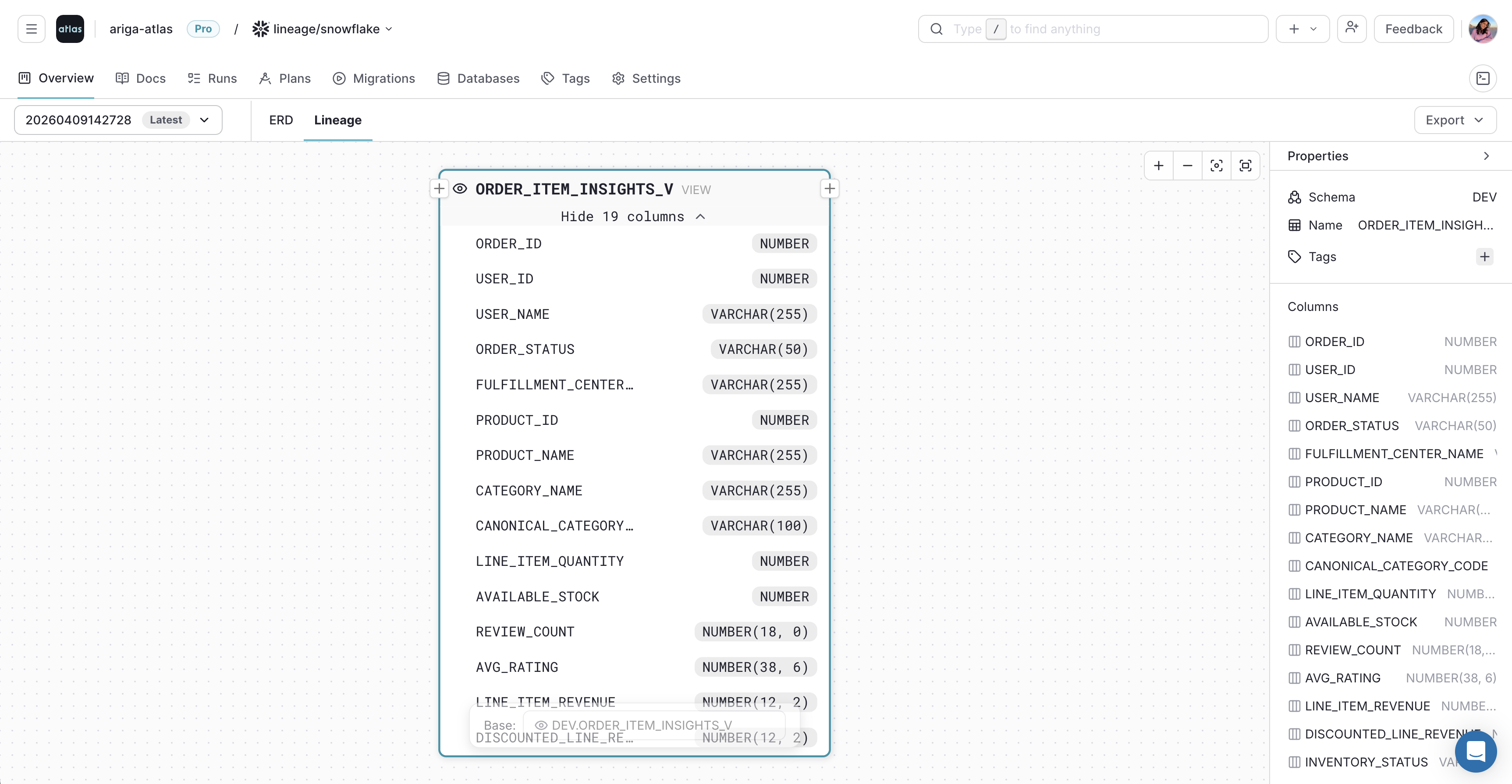The width and height of the screenshot is (1512, 784).
Task: Open the invite user icon
Action: click(1352, 28)
